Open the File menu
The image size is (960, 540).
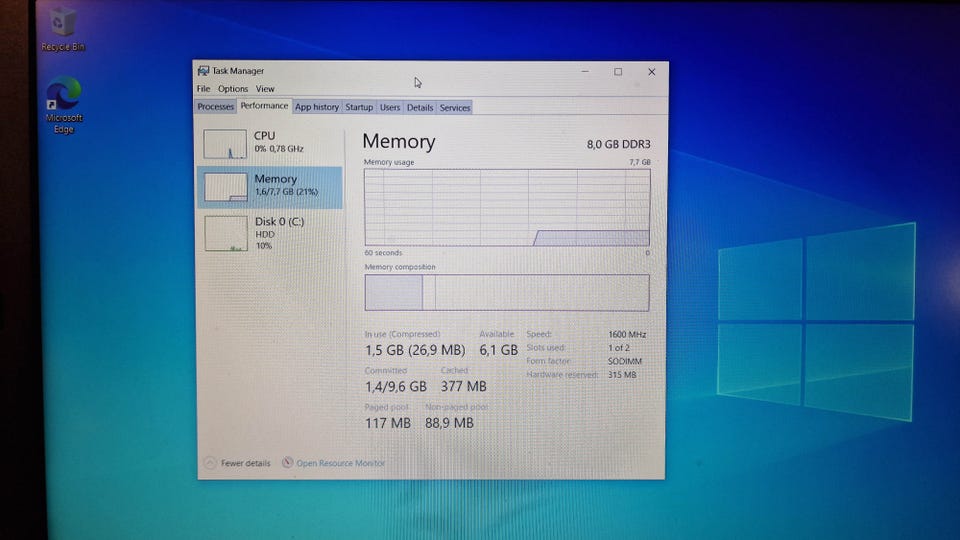coord(203,89)
